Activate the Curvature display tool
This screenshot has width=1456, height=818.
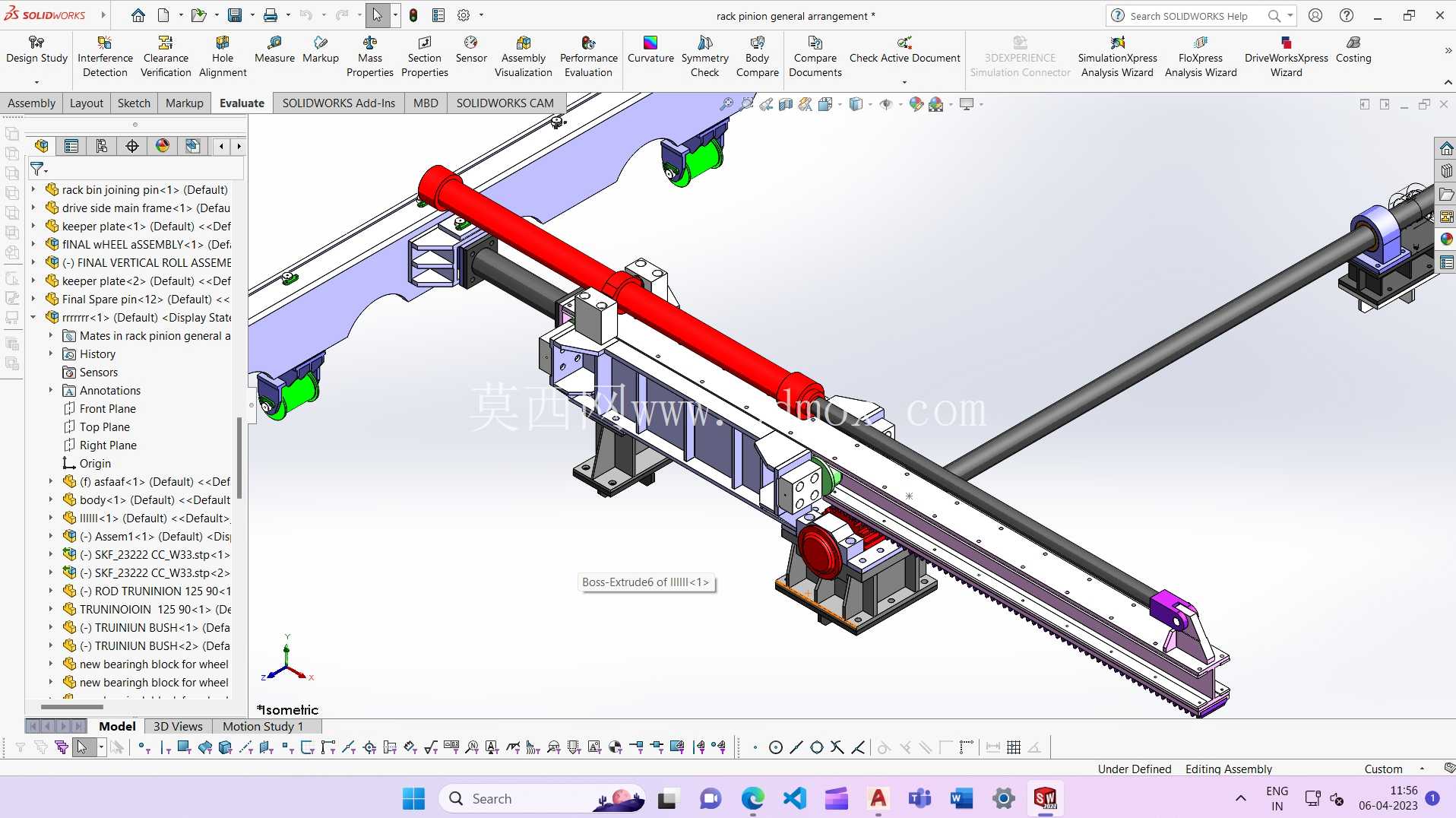coord(650,49)
